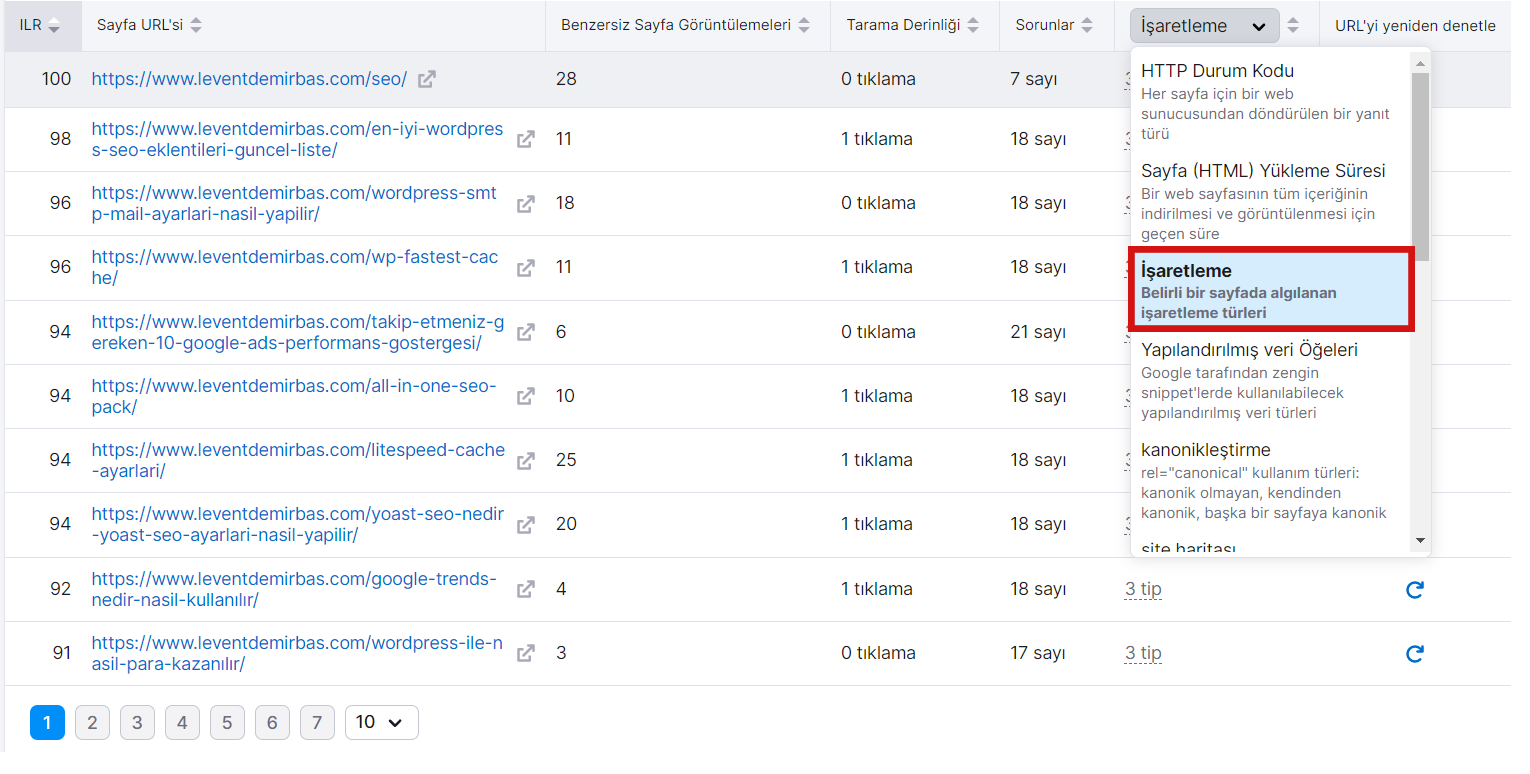Re-audit URL icon for wordpress-ile-nasil-para-kazanilir row
This screenshot has width=1530, height=774.
pyautogui.click(x=1414, y=654)
